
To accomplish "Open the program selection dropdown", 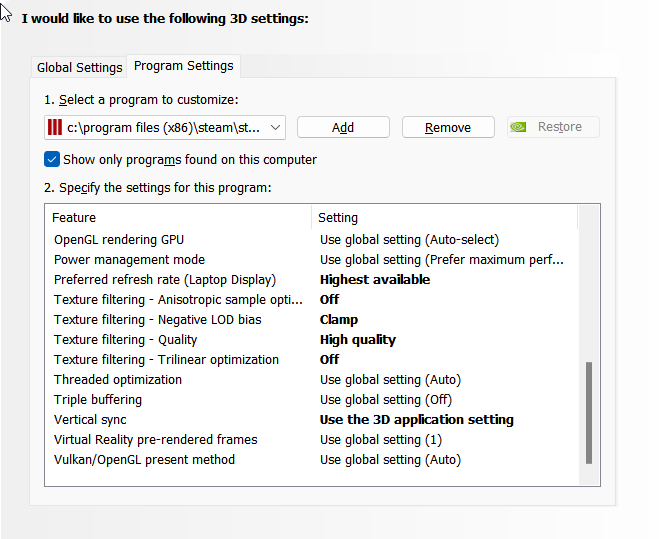I will 275,127.
